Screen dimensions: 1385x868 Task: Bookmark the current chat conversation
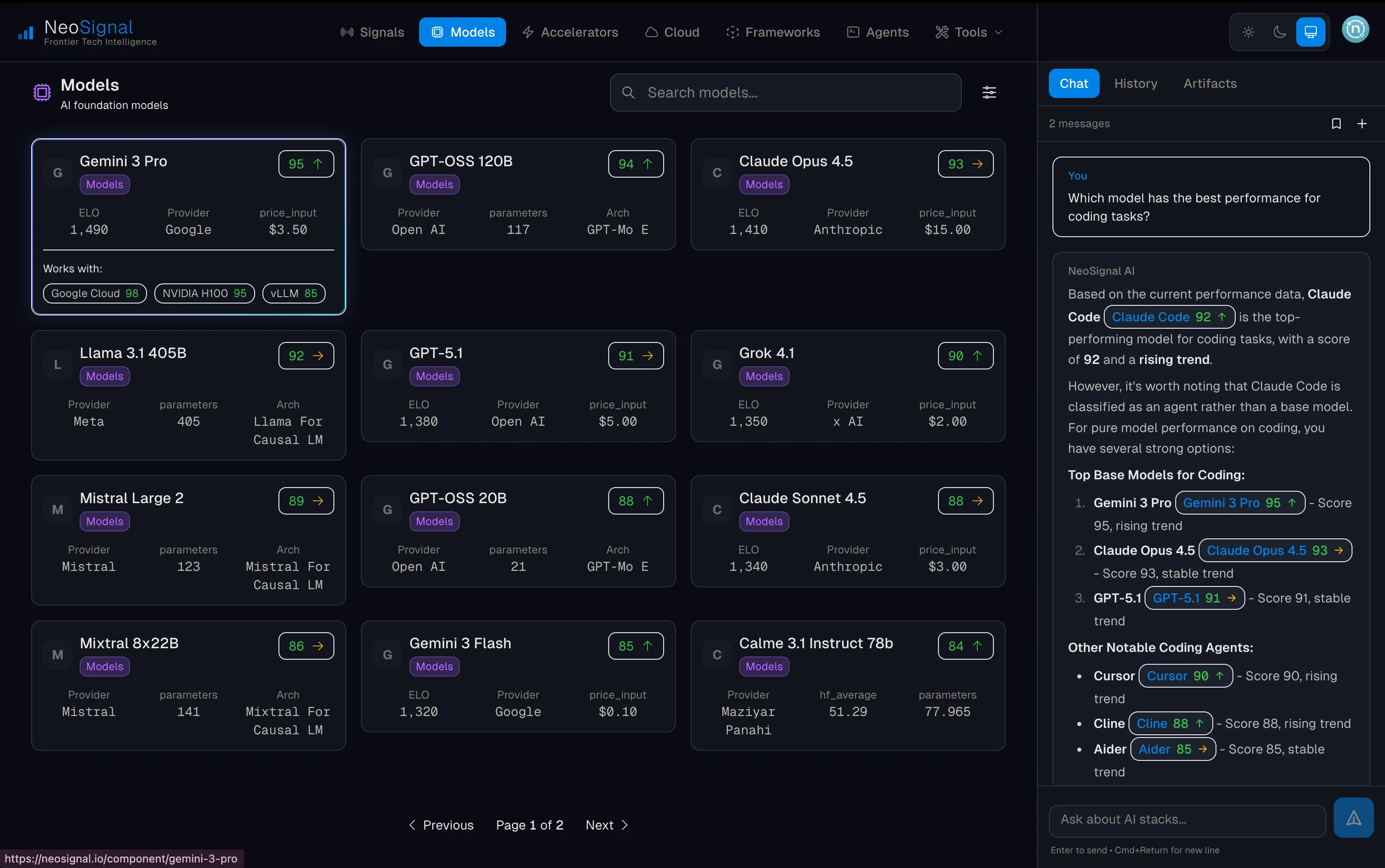tap(1336, 124)
